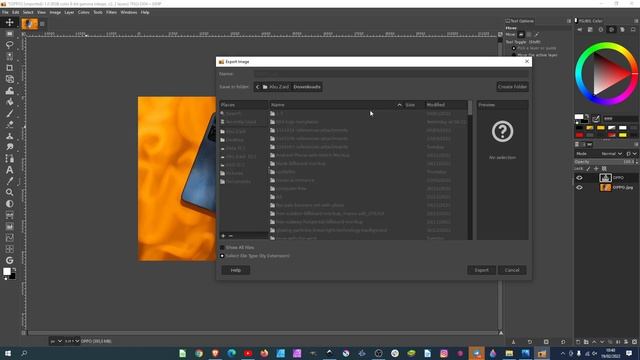
Task: Remove bookmark with minus in Places
Action: [230, 236]
